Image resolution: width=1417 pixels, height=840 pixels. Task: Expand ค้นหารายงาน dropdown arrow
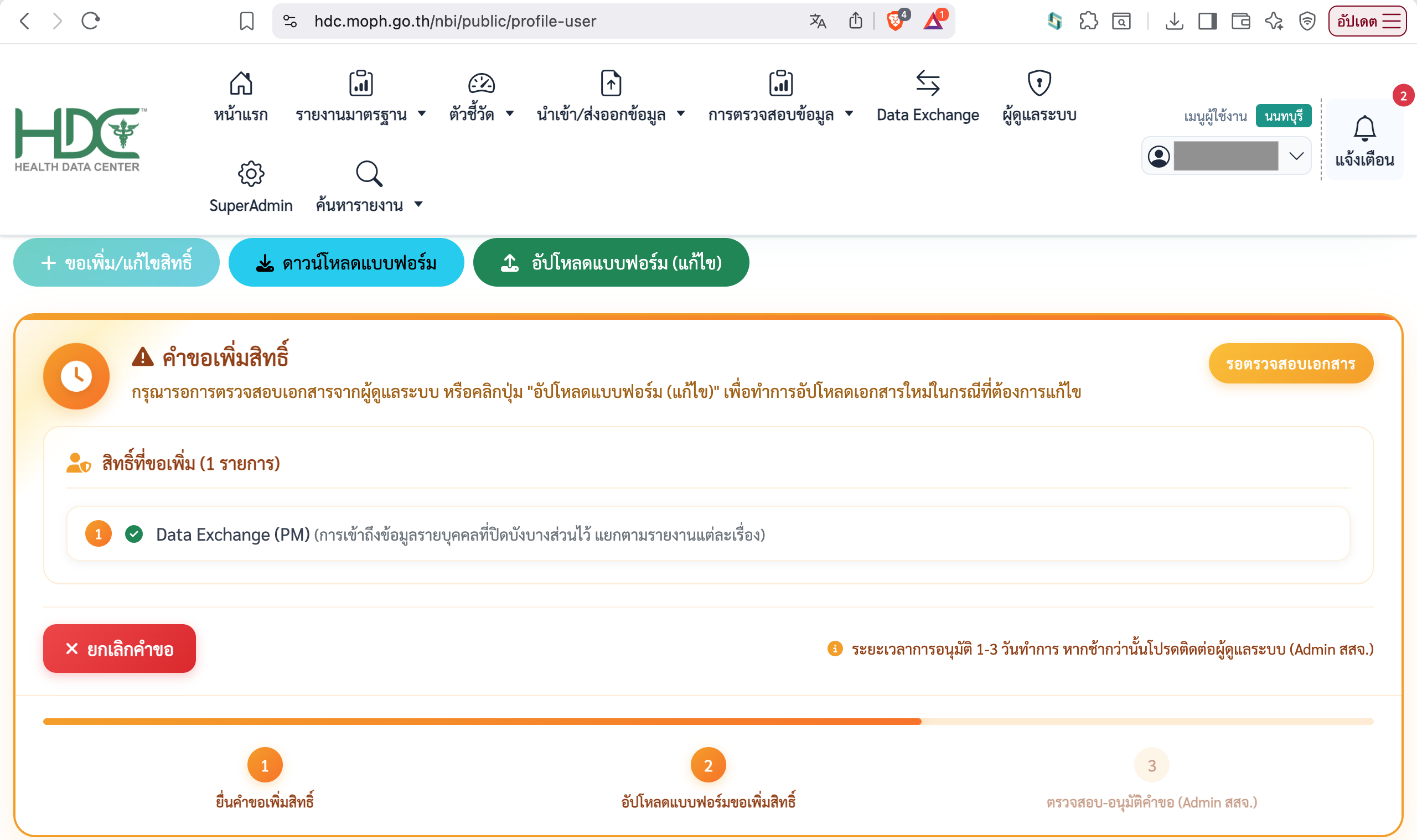click(x=418, y=204)
